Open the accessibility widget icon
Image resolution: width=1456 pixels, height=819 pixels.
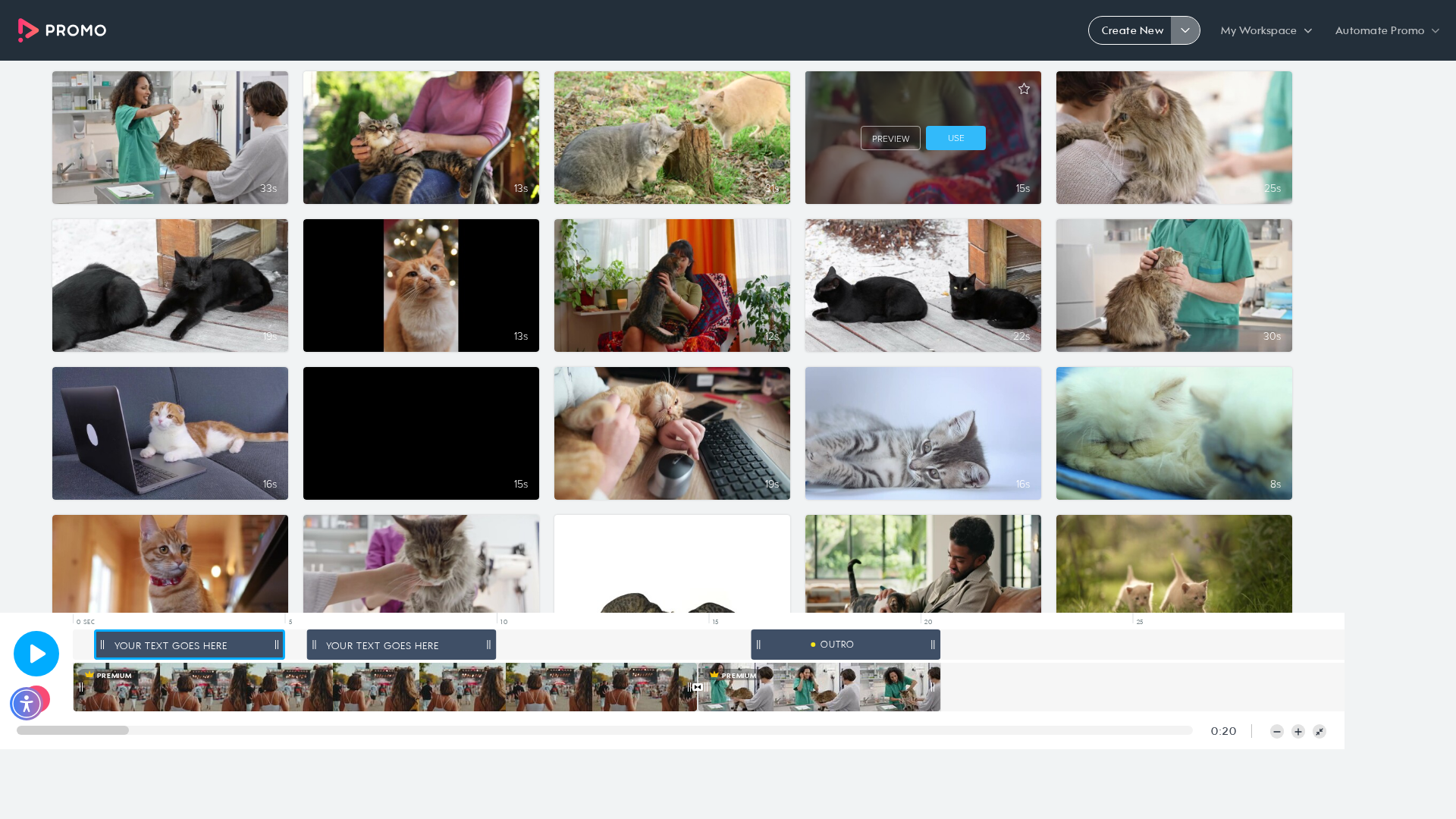[x=26, y=704]
